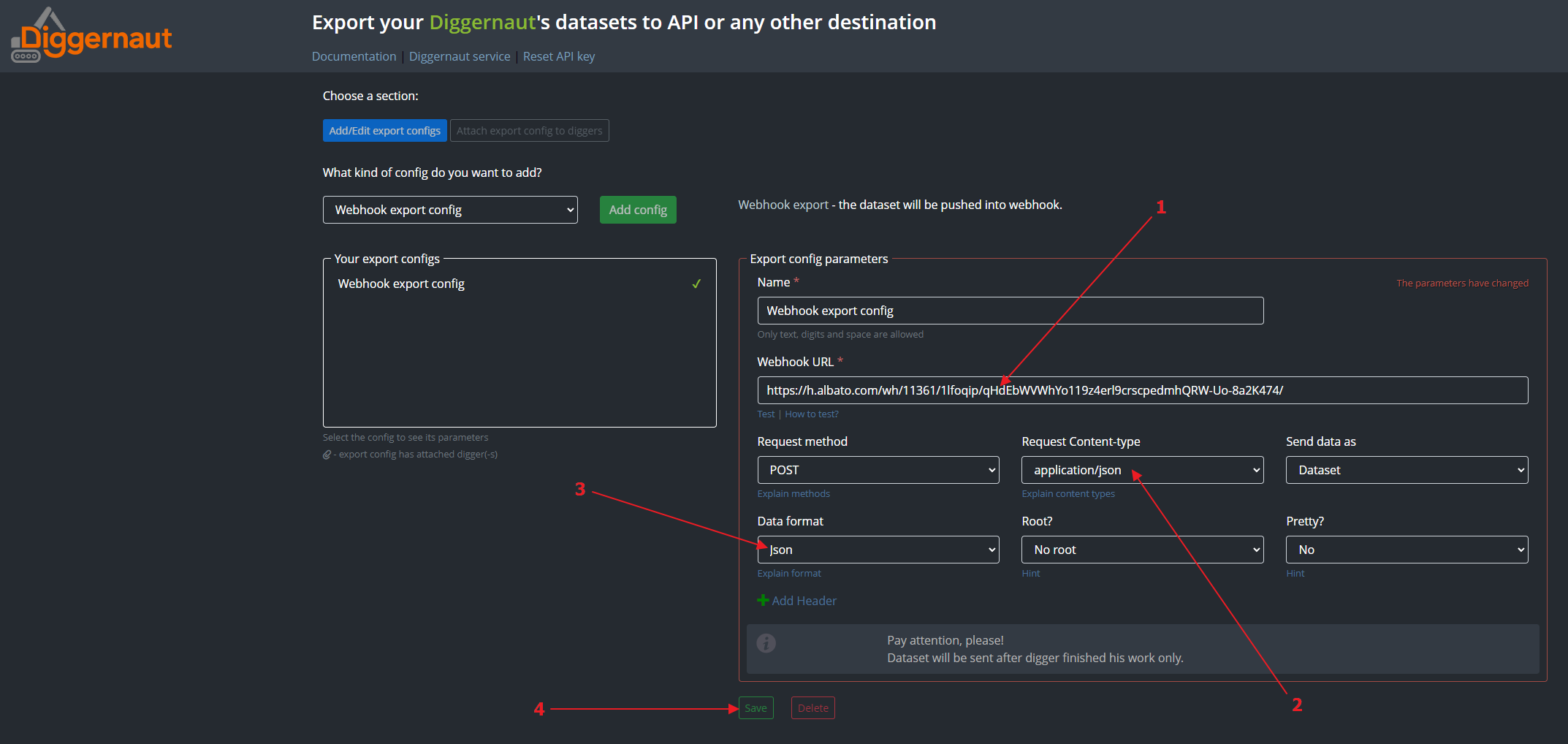Click the Save button
1568x744 pixels.
coord(756,707)
